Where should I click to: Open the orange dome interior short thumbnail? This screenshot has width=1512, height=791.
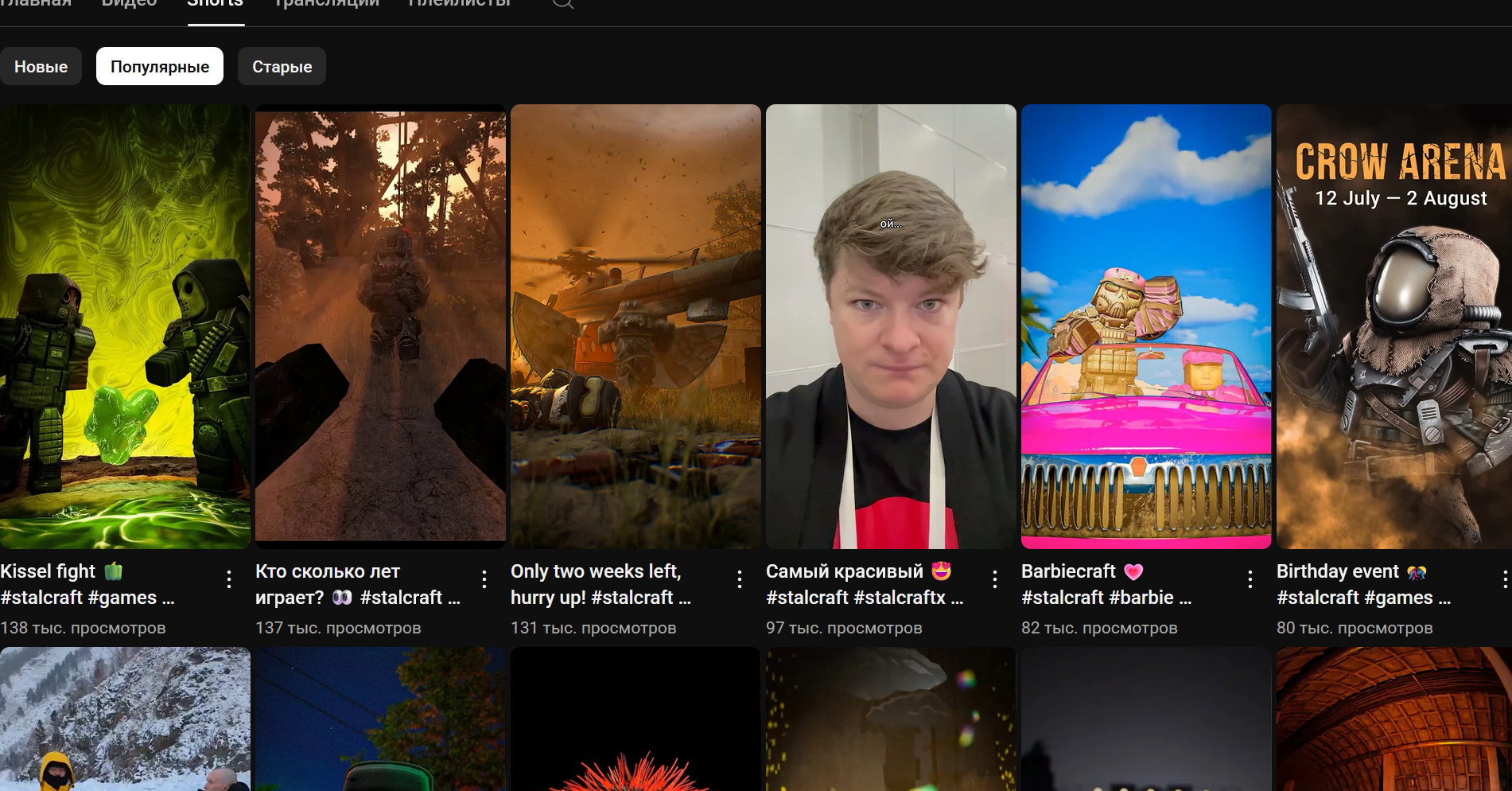tap(1394, 719)
